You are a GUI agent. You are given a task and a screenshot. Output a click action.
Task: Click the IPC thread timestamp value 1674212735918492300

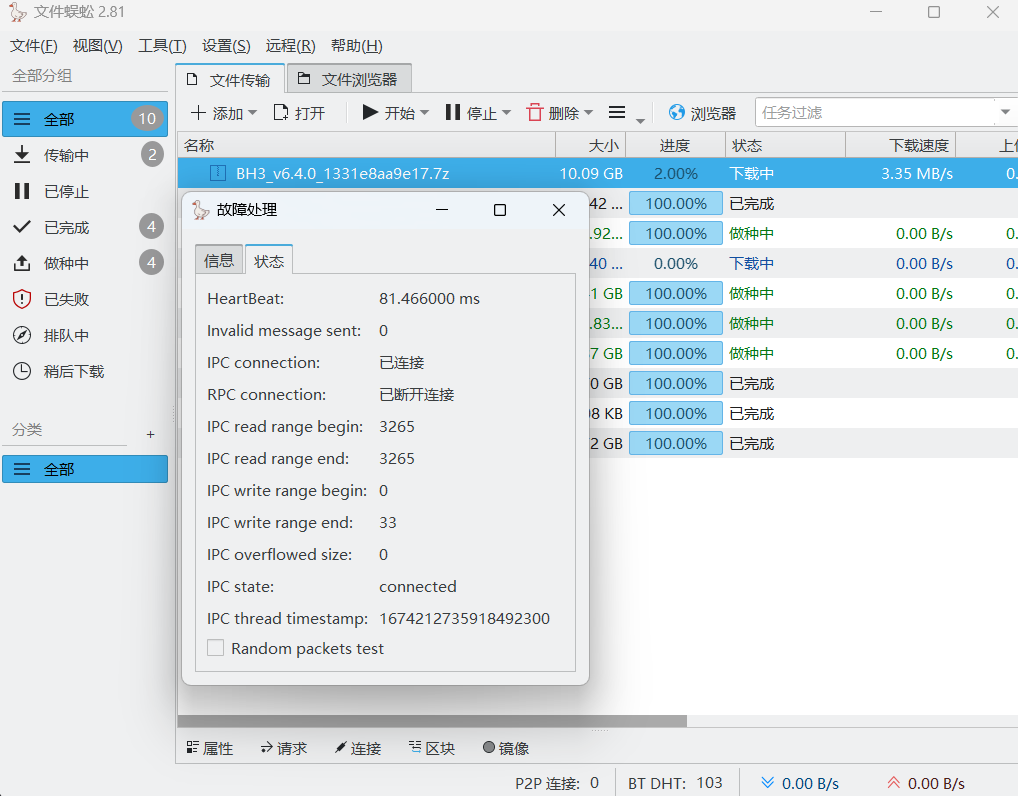click(464, 618)
